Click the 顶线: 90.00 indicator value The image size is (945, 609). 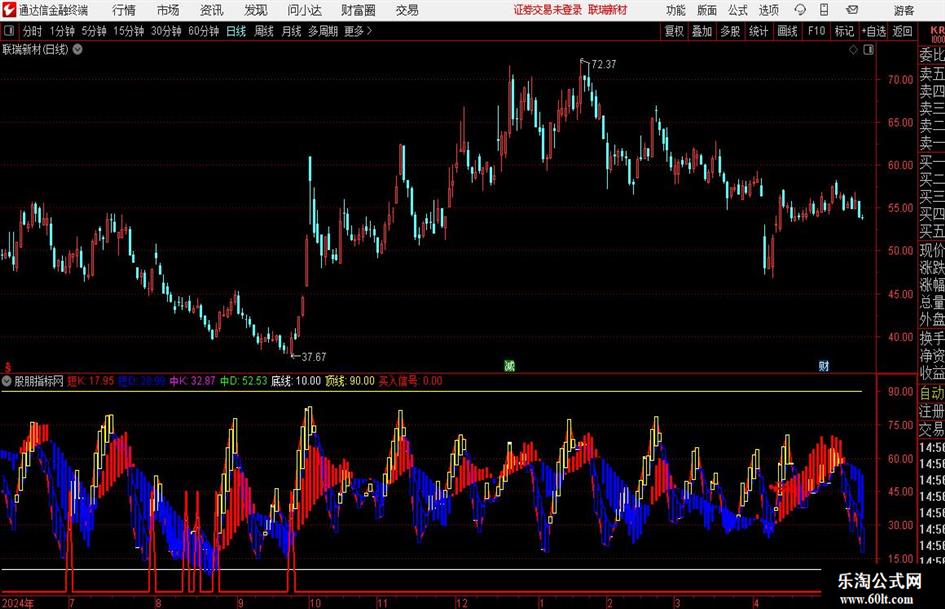point(350,381)
